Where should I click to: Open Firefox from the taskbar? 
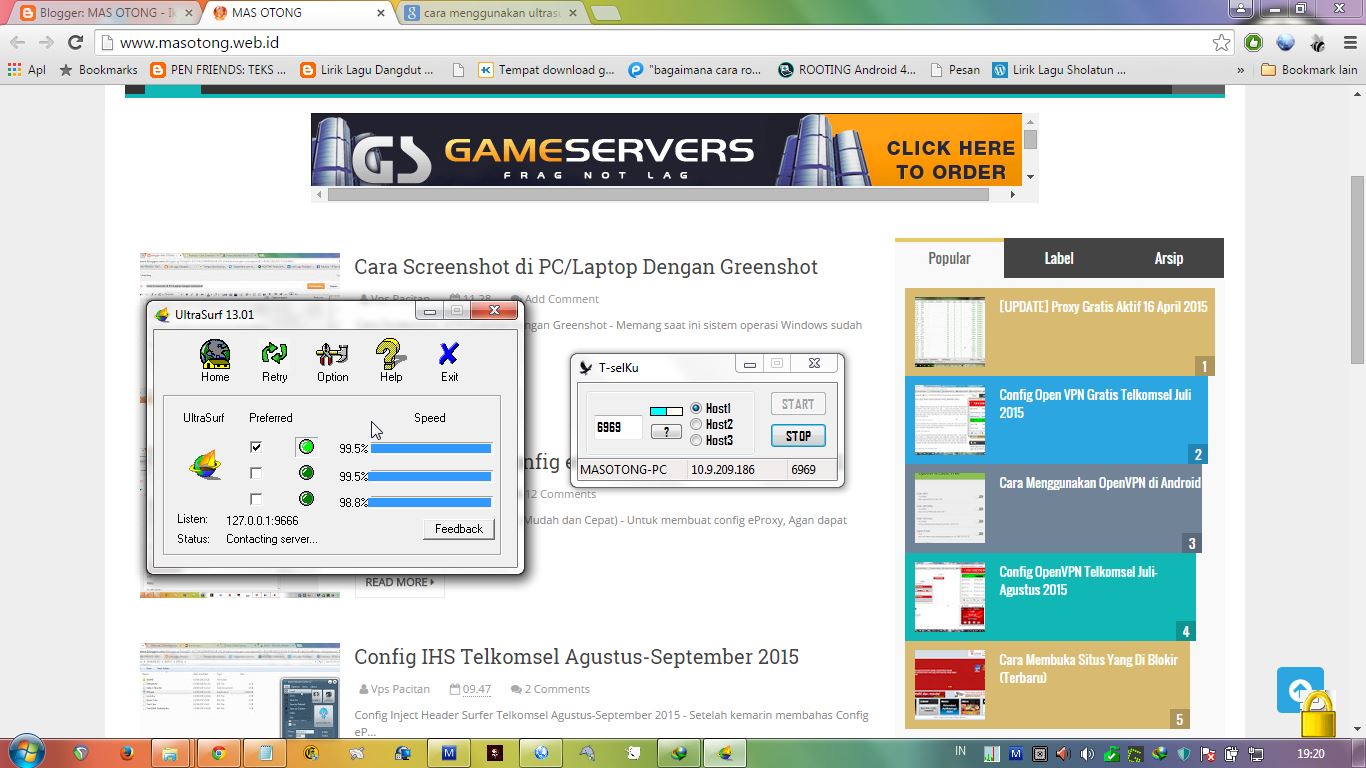127,753
